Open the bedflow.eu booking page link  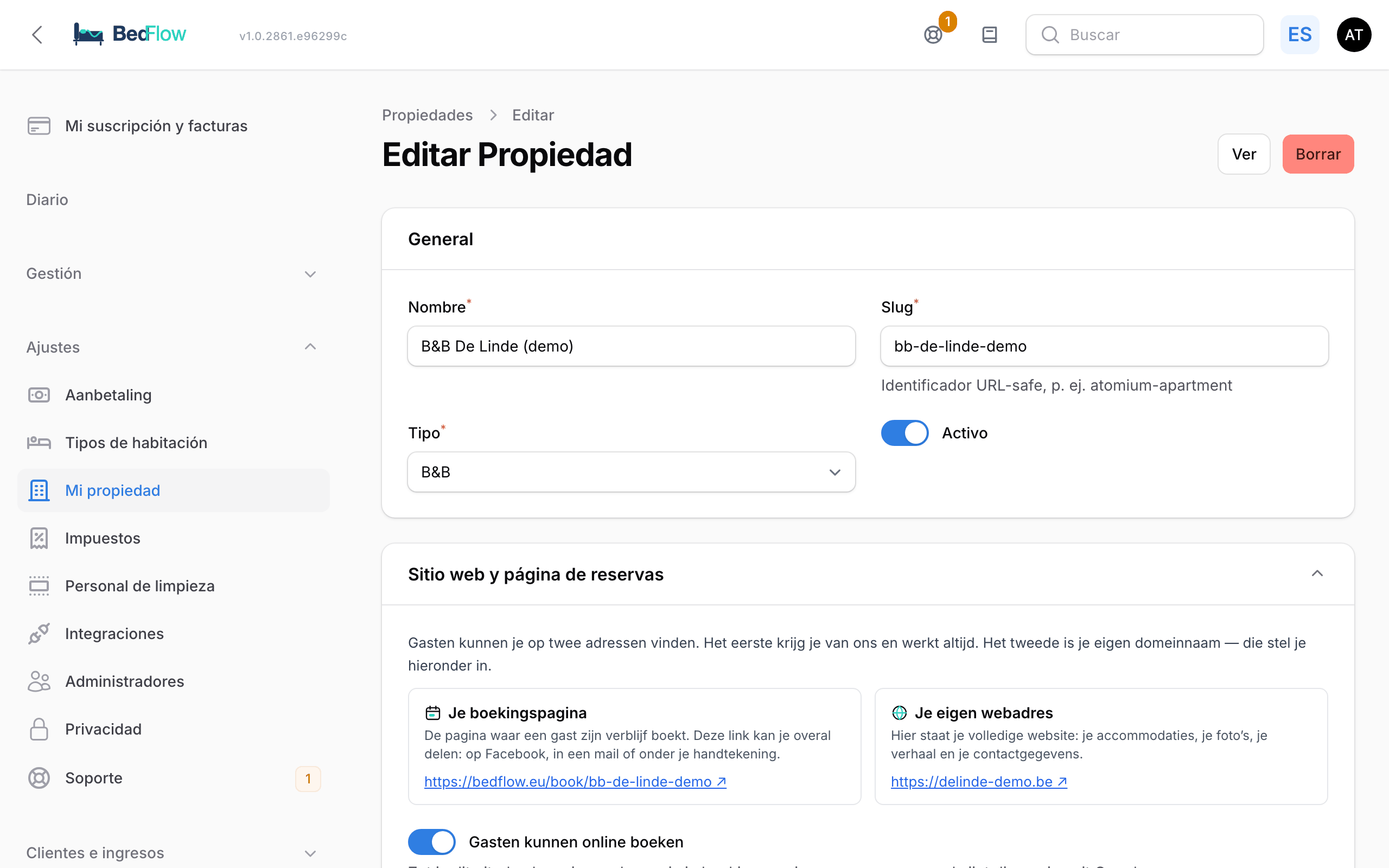(x=575, y=781)
